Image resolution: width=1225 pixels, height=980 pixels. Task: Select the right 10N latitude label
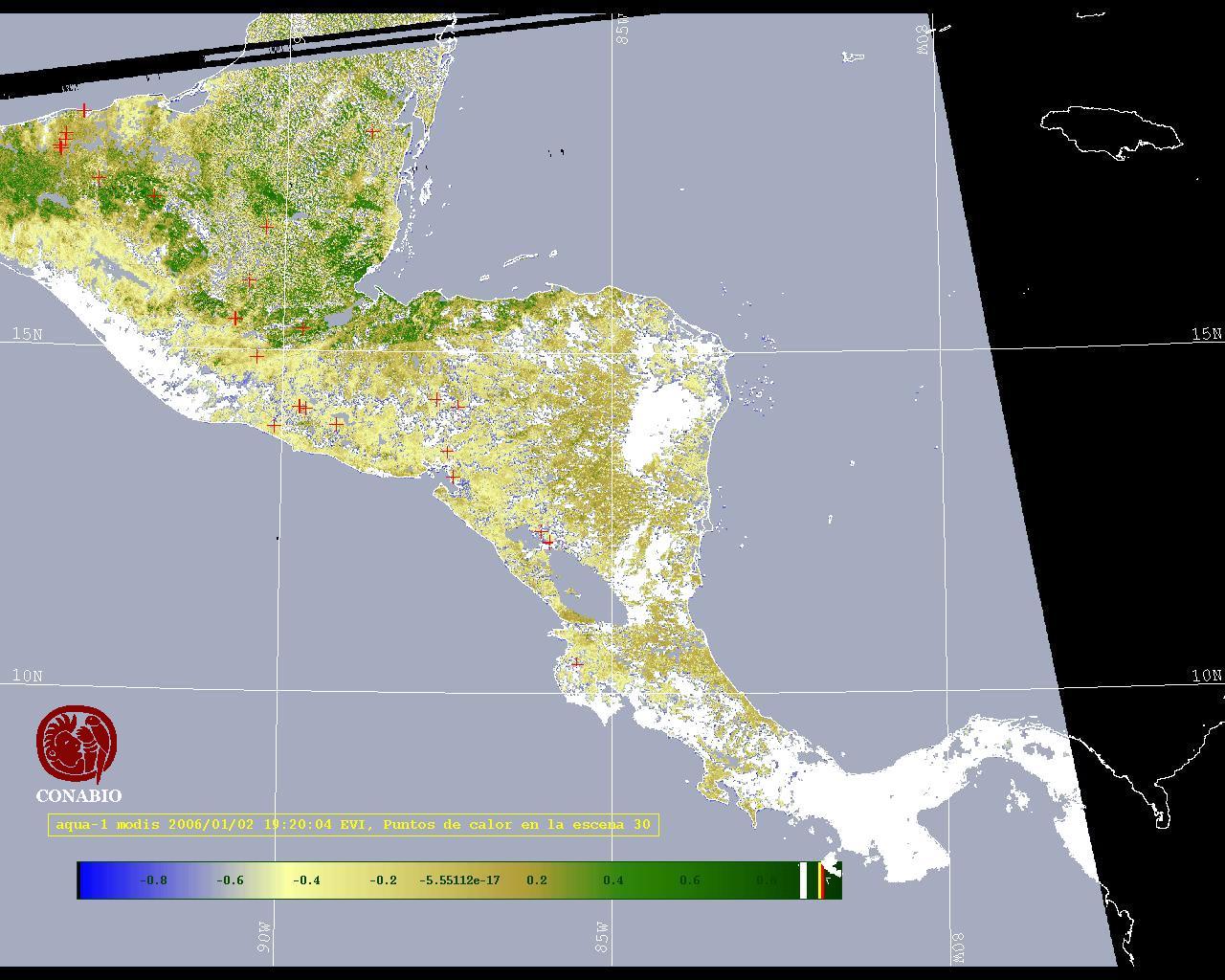[x=1206, y=676]
